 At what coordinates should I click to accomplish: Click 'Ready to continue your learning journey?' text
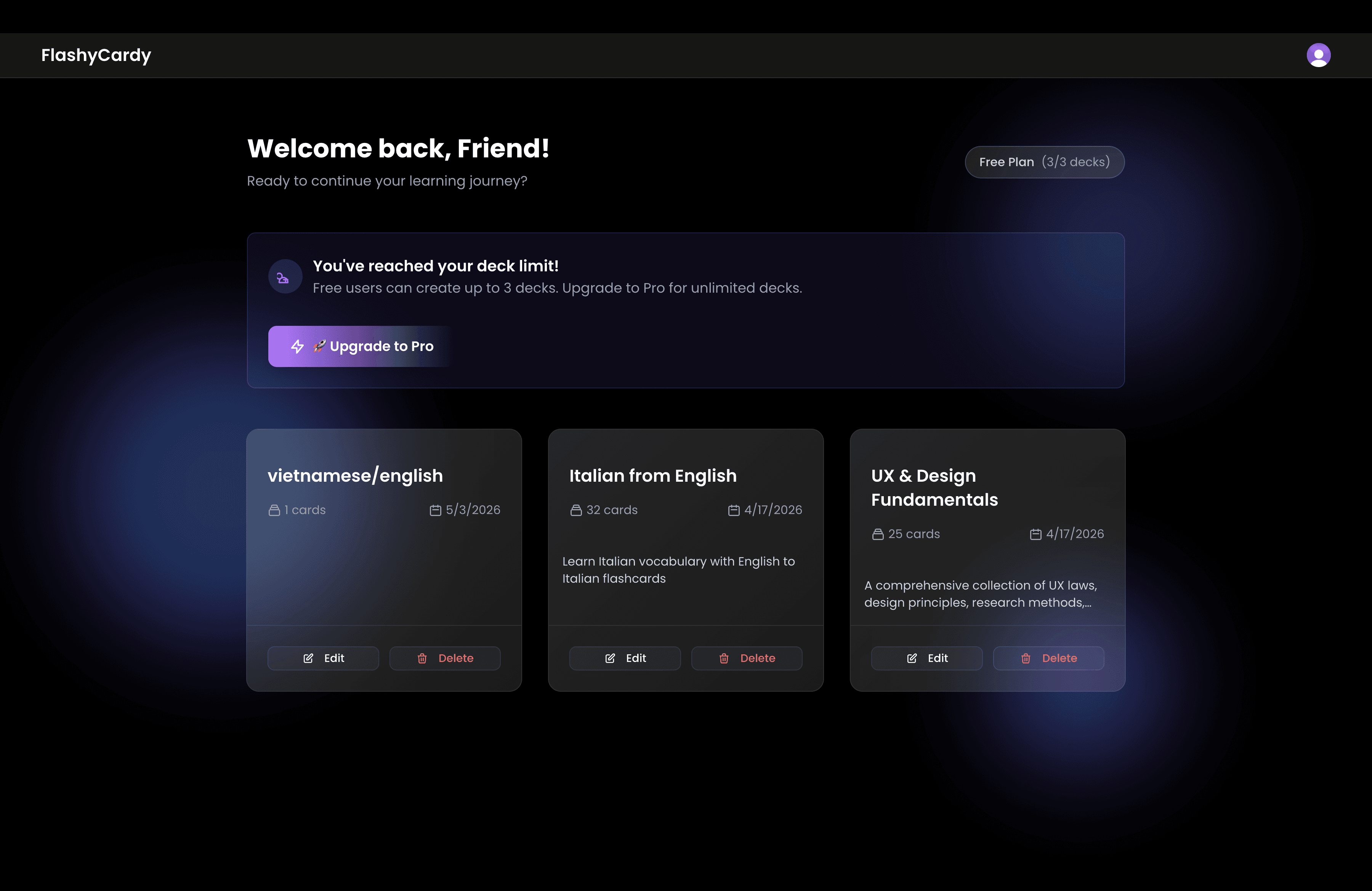click(x=387, y=181)
